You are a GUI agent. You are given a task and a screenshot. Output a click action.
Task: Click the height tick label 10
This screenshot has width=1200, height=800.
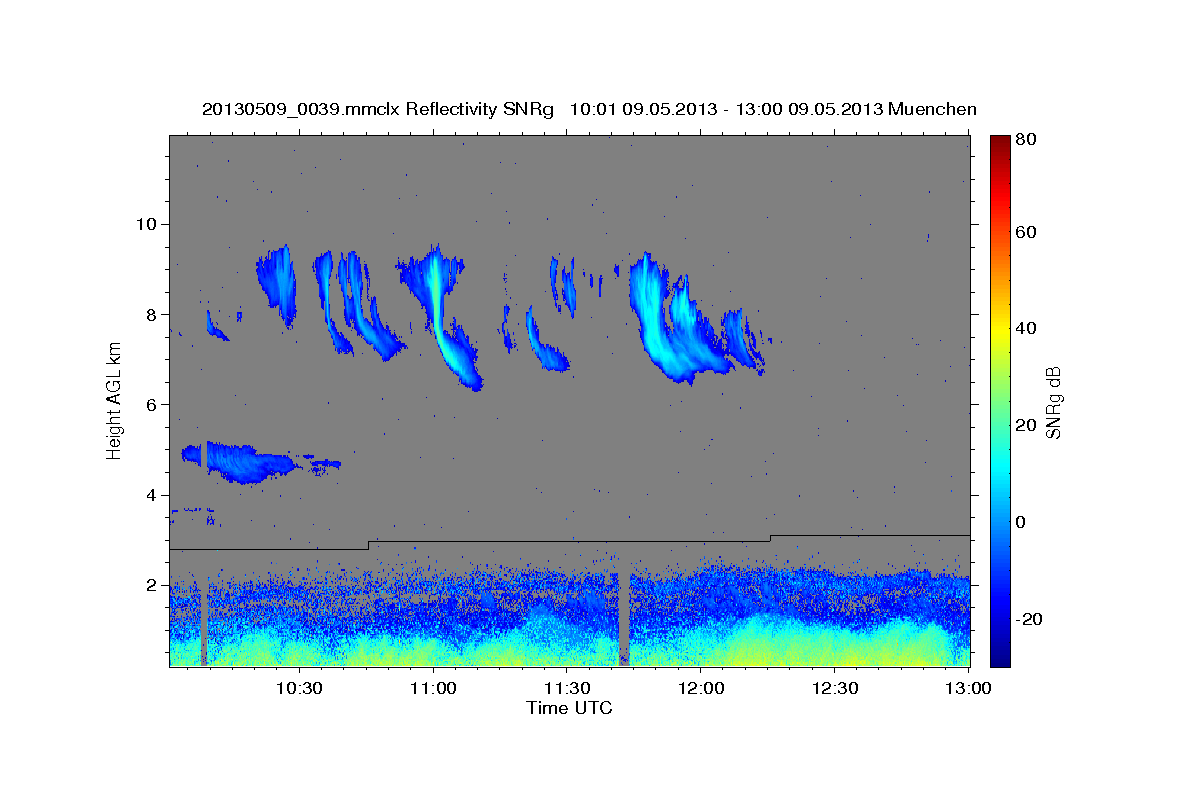tap(147, 223)
